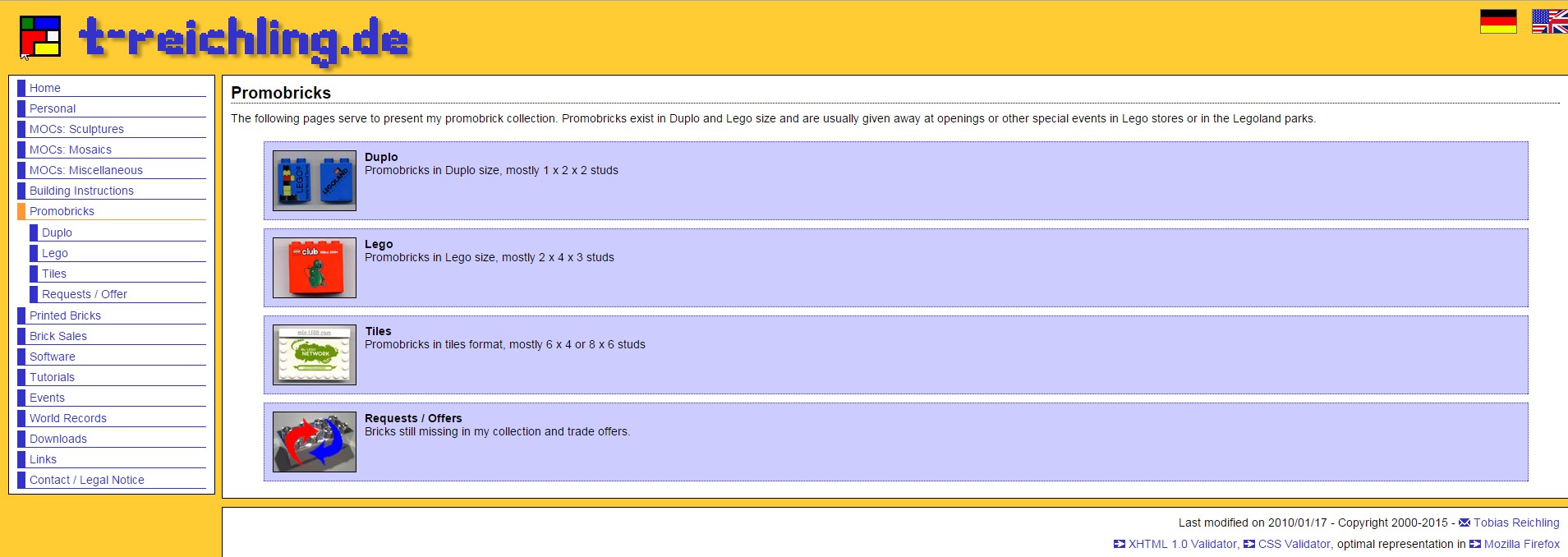The image size is (1568, 557).
Task: Click external-link icon before XHTML 1.0 Validator
Action: 1120,544
